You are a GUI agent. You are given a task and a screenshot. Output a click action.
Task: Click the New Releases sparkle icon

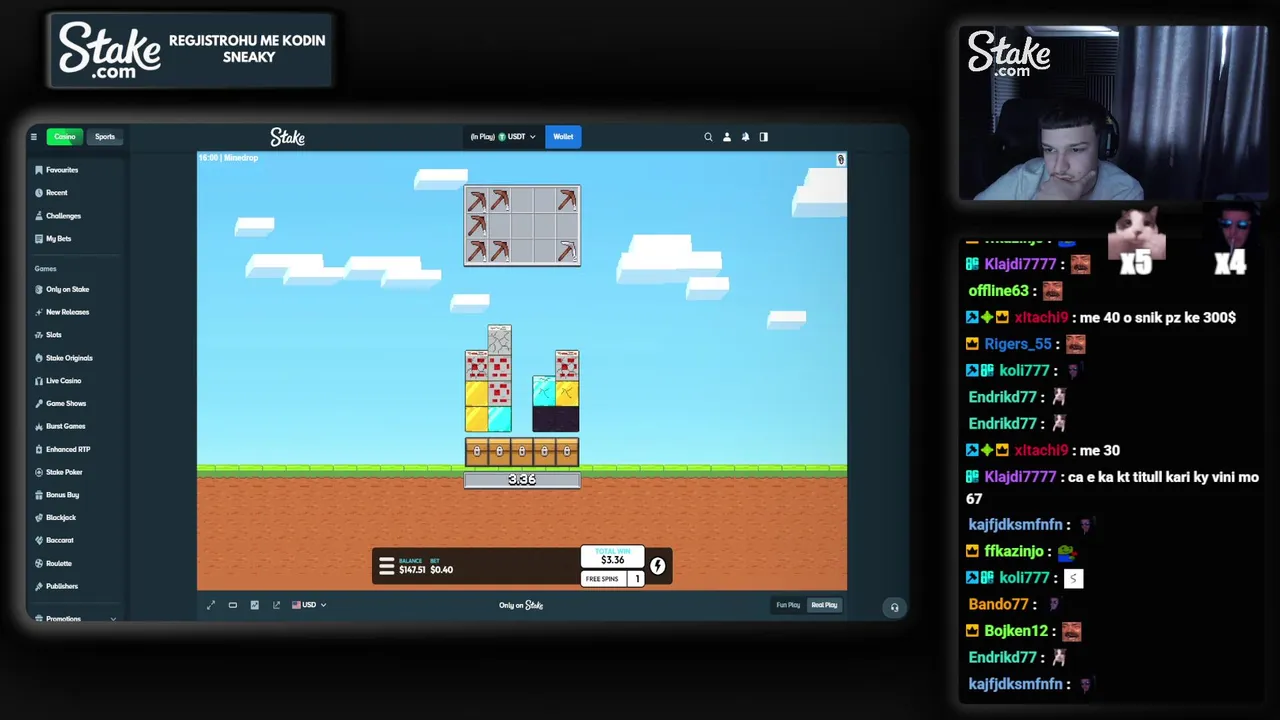[38, 312]
